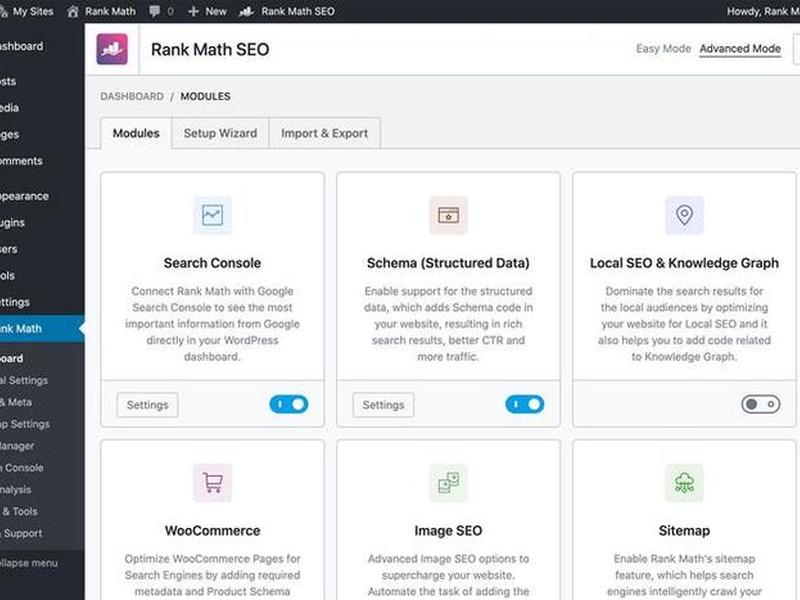This screenshot has width=800, height=600.
Task: Click the Rank Math SEO page heading
Action: coord(210,49)
